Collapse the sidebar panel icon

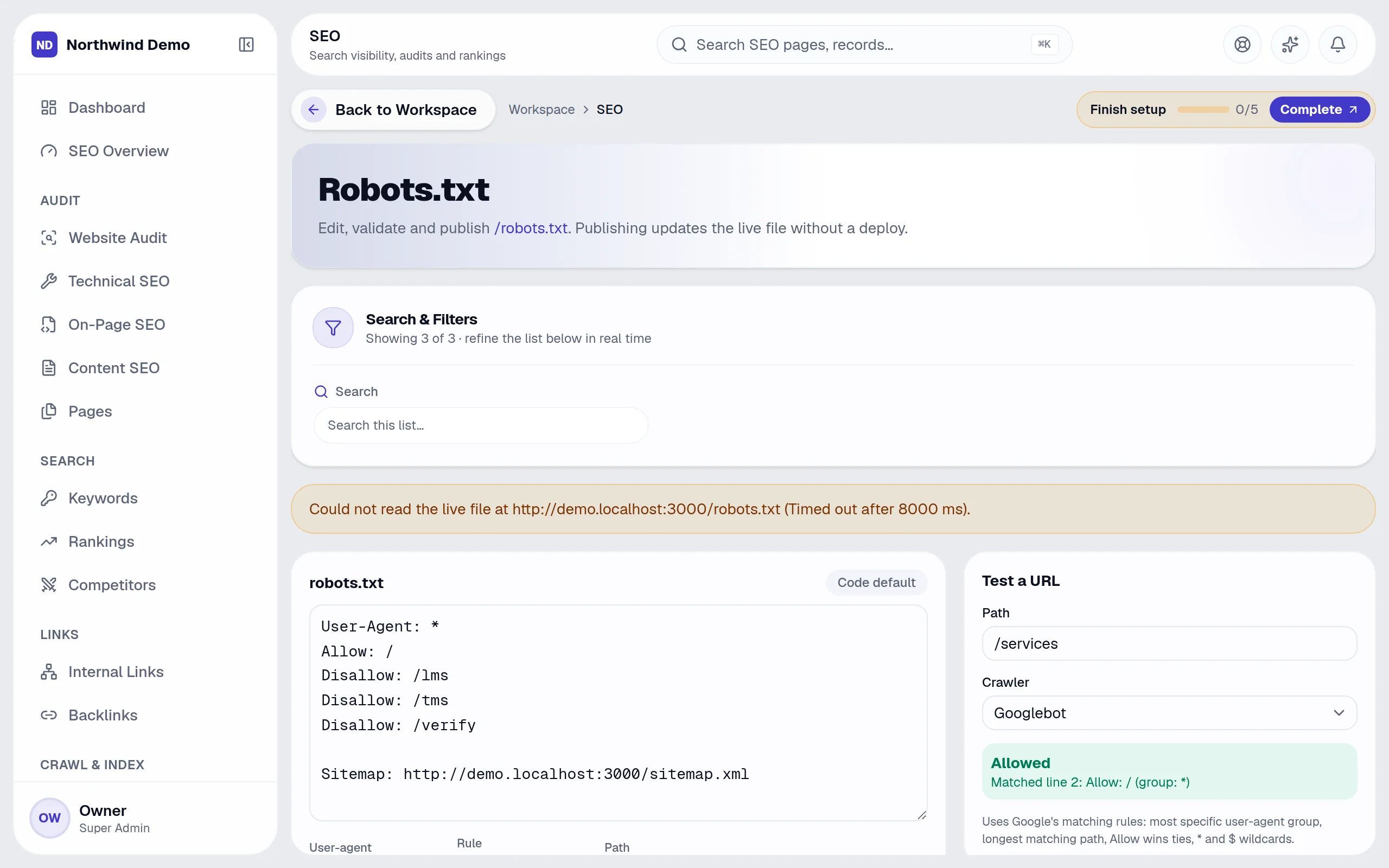tap(246, 44)
